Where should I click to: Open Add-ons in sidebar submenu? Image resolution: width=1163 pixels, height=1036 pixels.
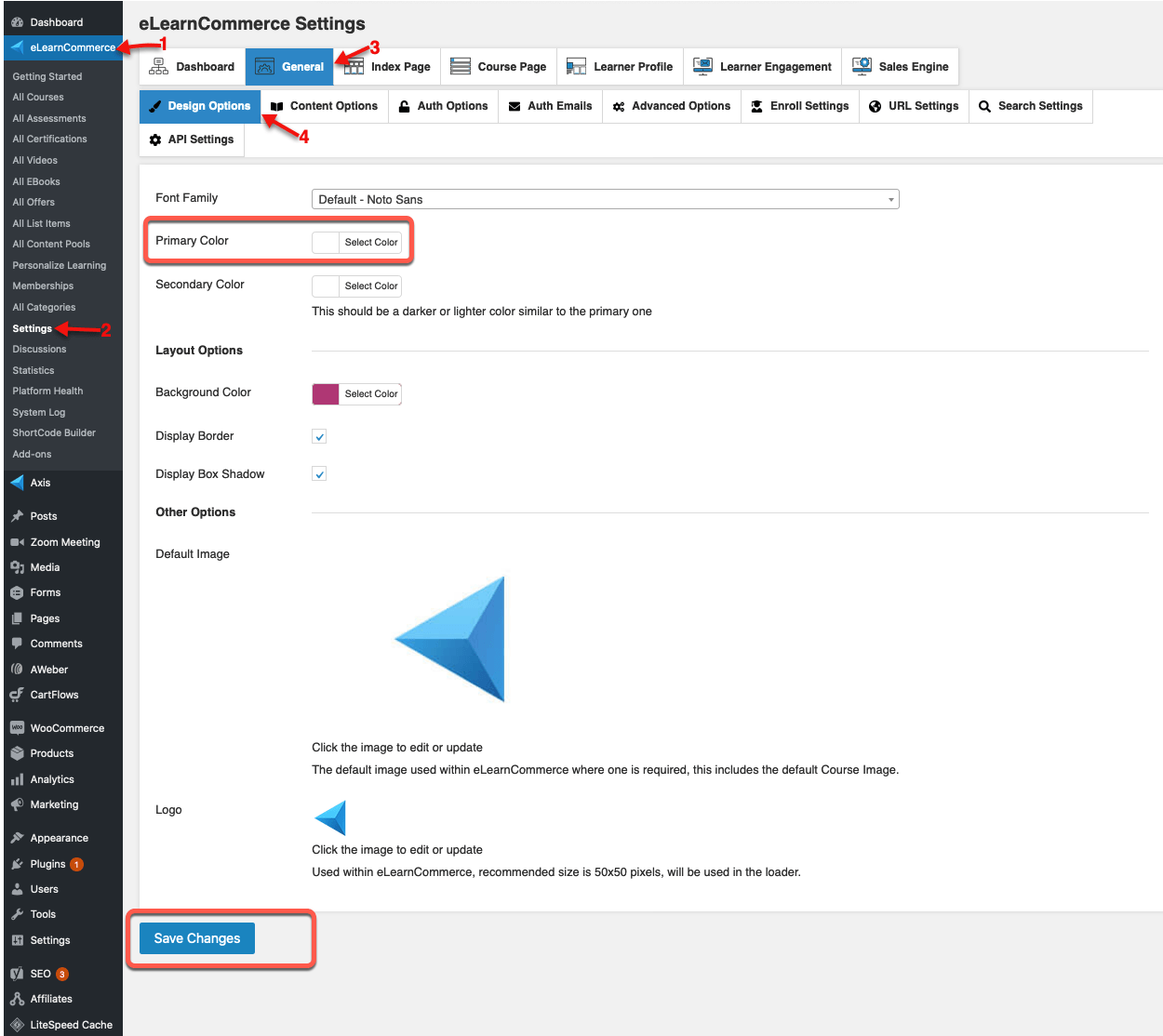[32, 454]
